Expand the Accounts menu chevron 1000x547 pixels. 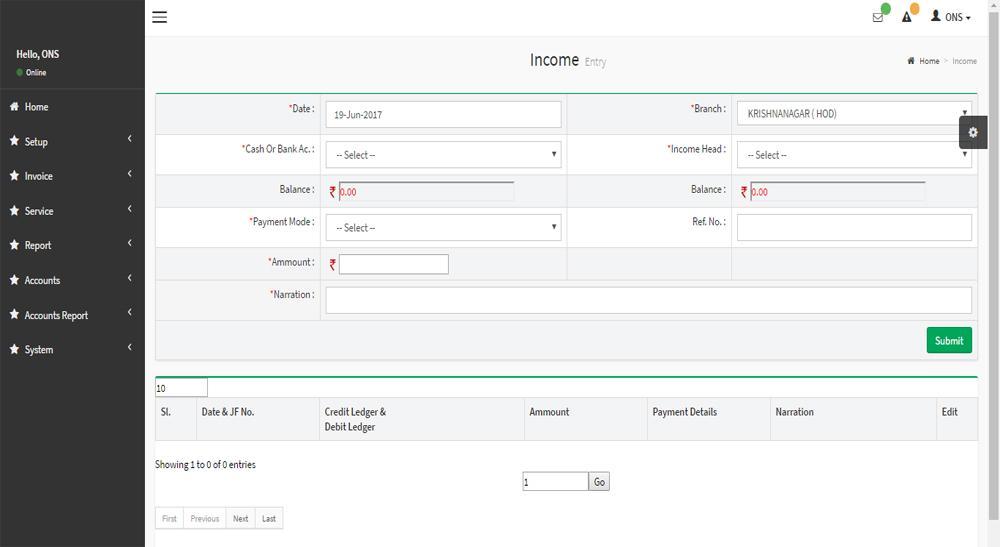pyautogui.click(x=129, y=278)
